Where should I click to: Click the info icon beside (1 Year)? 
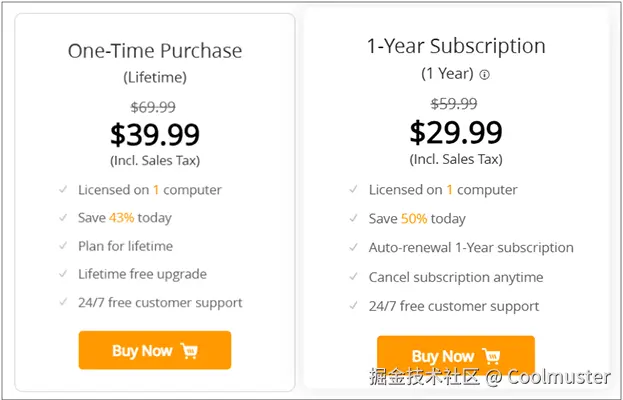coord(485,75)
